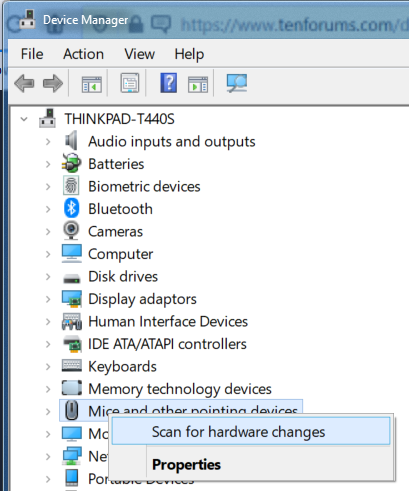409x491 pixels.
Task: Click the Show/Hide action pane toolbar icon
Action: pyautogui.click(x=198, y=84)
